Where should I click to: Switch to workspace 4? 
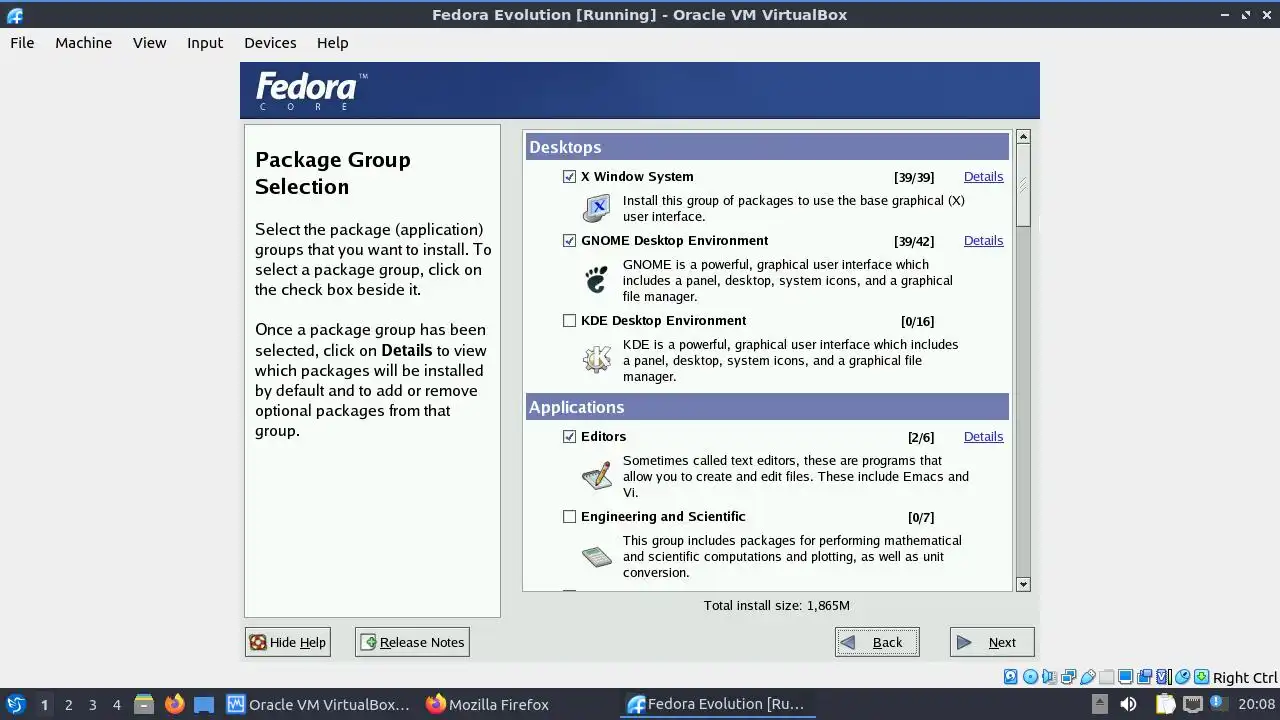[116, 704]
